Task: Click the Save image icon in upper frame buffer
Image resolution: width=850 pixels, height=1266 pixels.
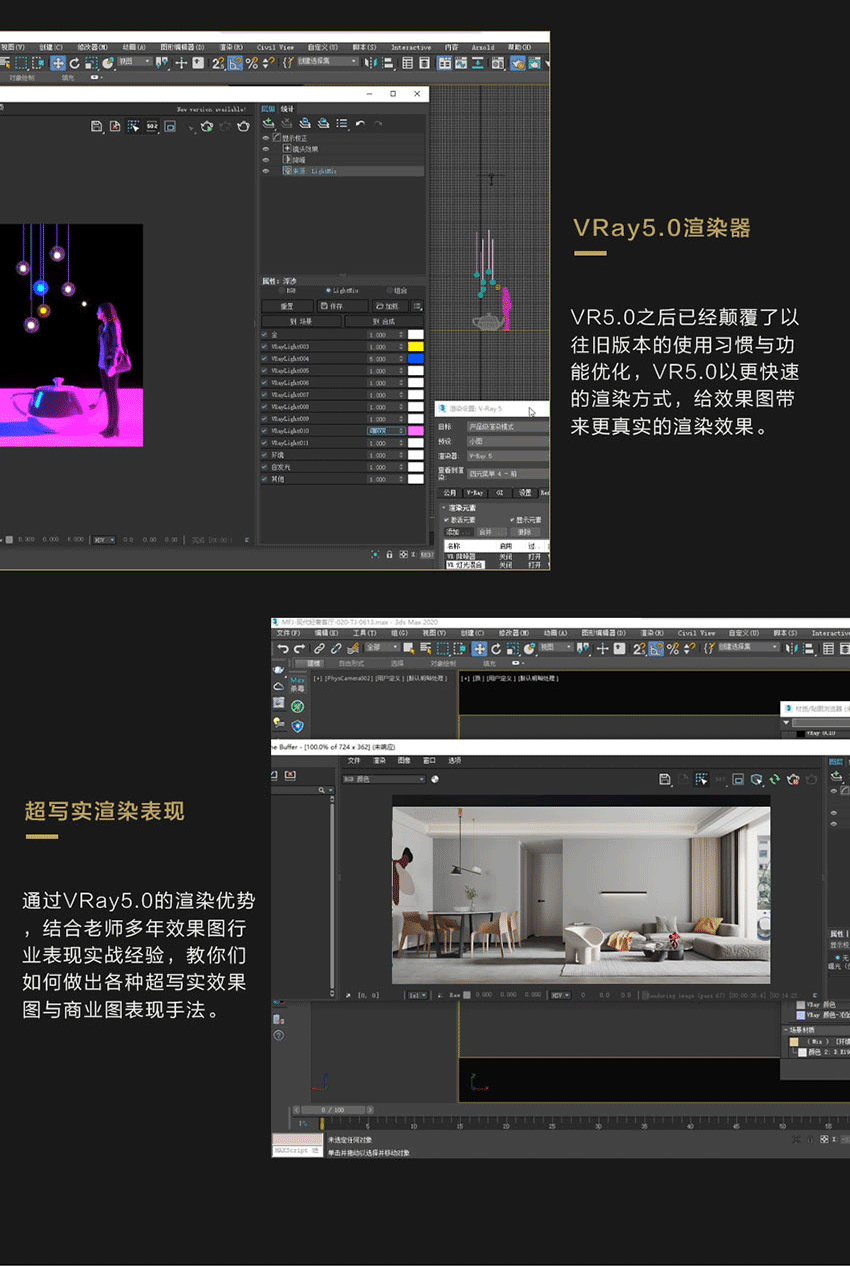Action: click(96, 126)
